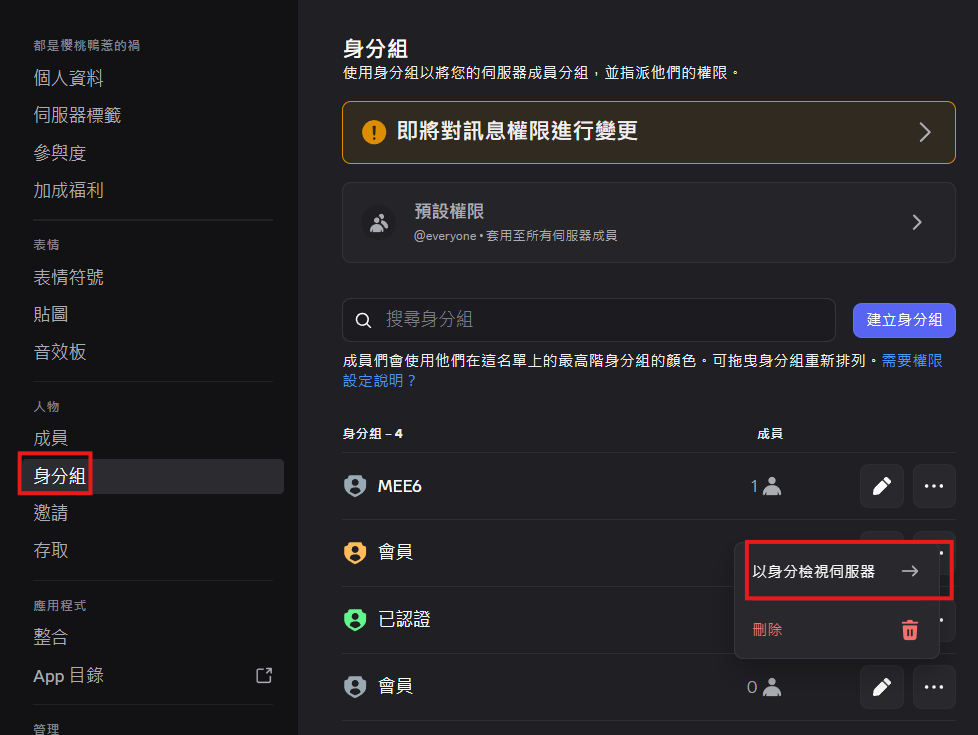The image size is (978, 735).
Task: Go to 成員 in the sidebar
Action: 51,438
